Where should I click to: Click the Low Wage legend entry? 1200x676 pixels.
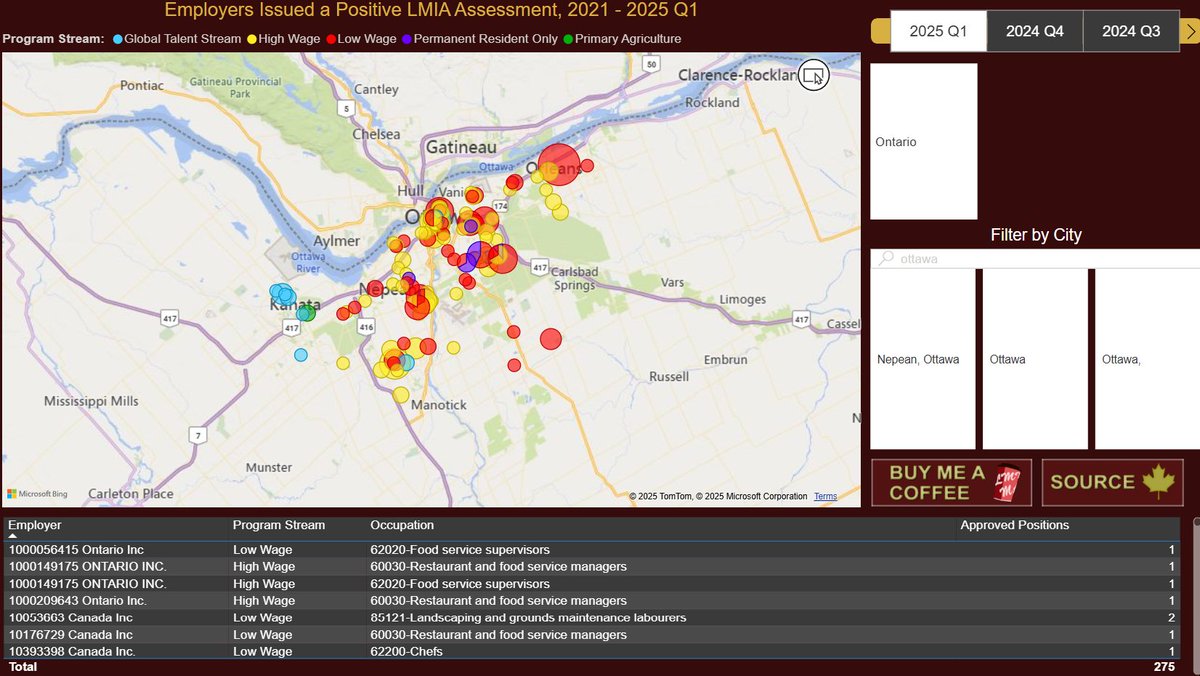[x=361, y=39]
